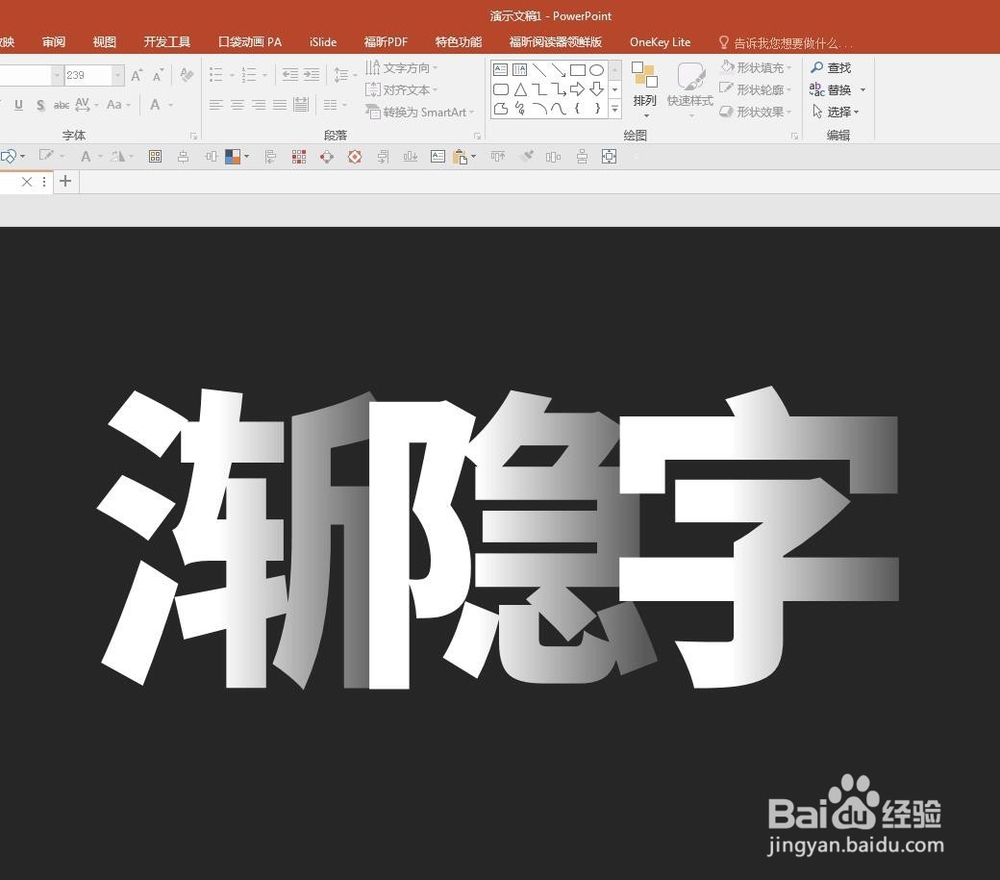This screenshot has height=880, width=1000.
Task: Open the OneKey Lite tab
Action: [x=660, y=42]
